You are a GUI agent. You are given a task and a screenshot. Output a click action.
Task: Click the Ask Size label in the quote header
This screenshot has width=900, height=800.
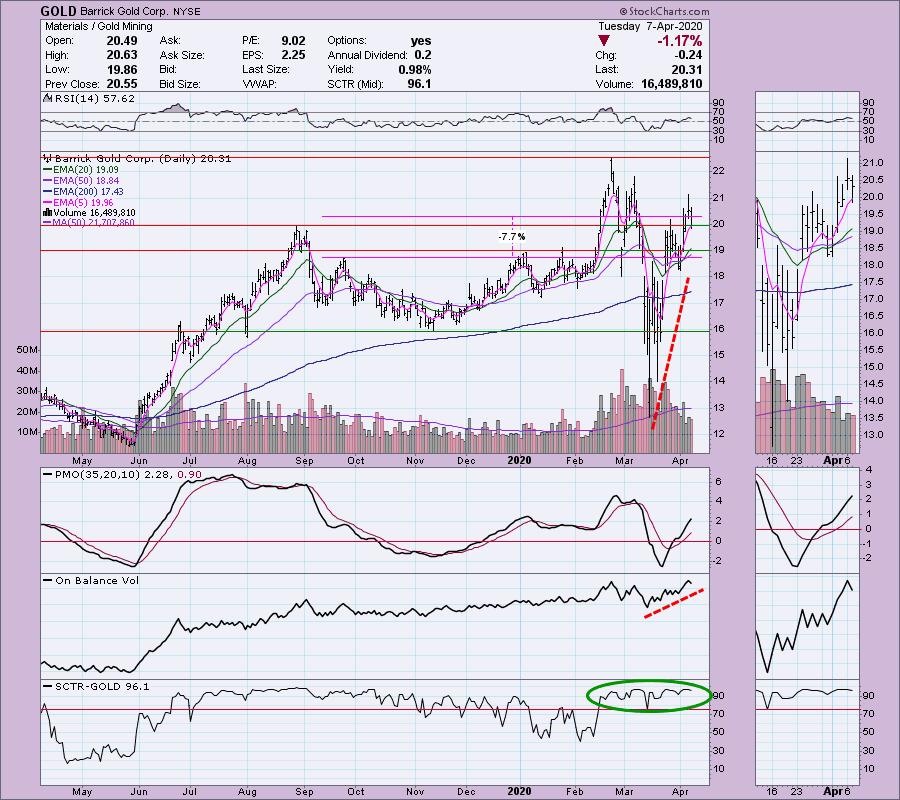pyautogui.click(x=182, y=55)
